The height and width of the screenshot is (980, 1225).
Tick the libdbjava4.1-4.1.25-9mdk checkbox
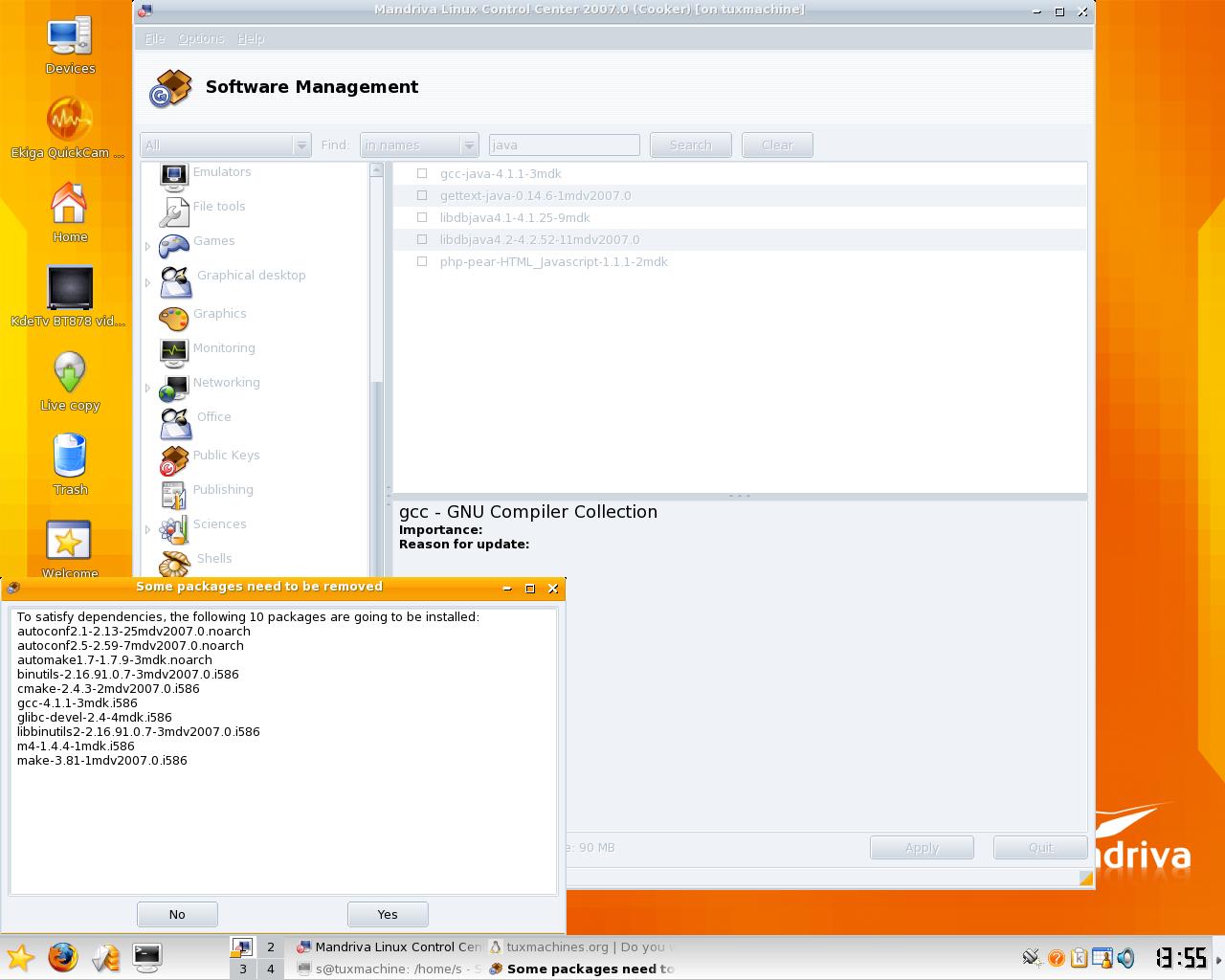pos(422,217)
